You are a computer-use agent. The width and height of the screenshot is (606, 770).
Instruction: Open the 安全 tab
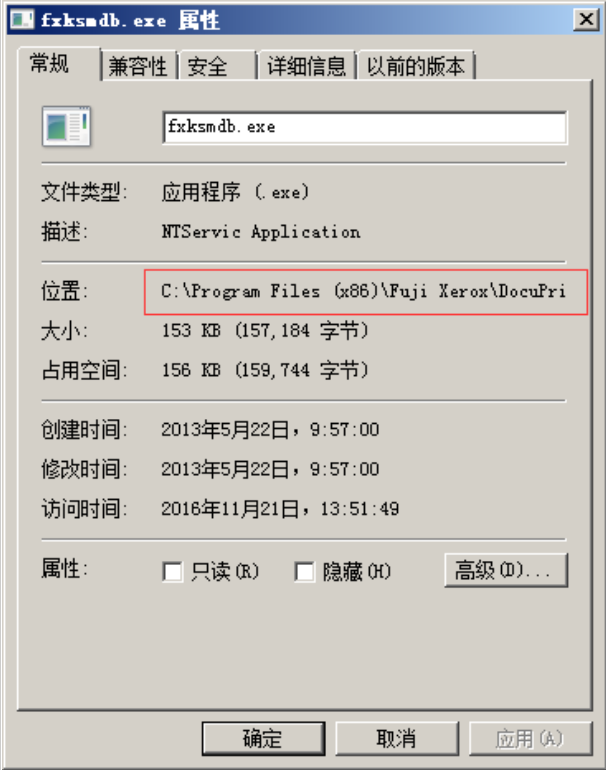[217, 66]
